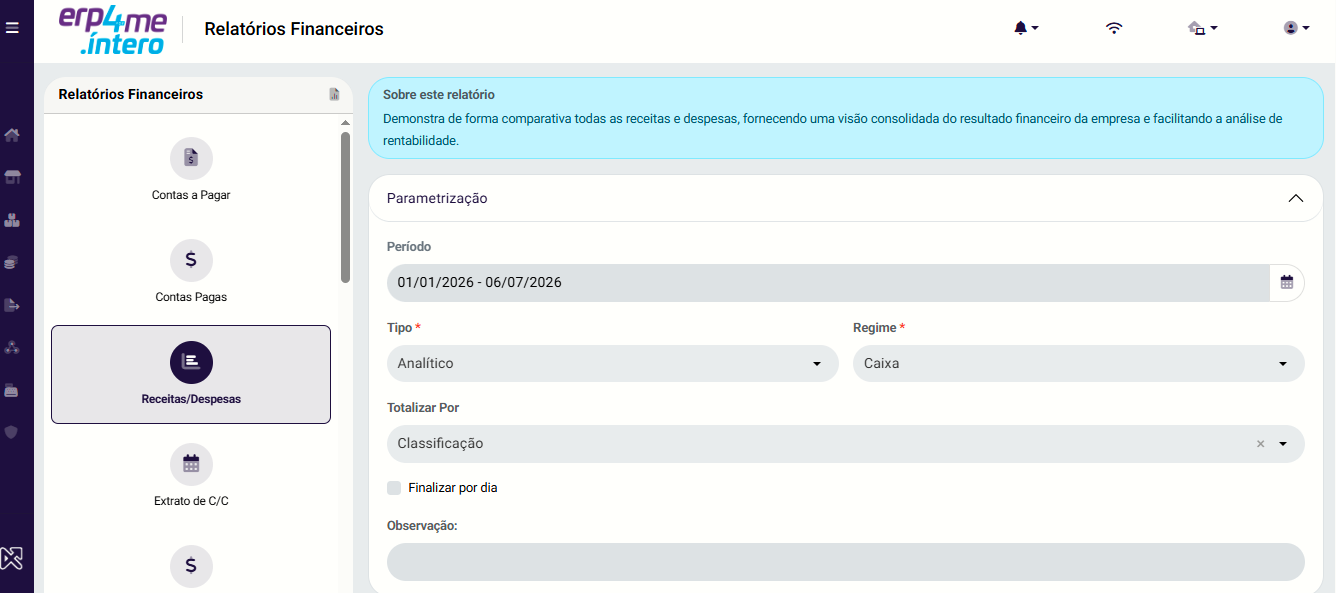The height and width of the screenshot is (593, 1336).
Task: Toggle the Finalizar por dia checkbox
Action: 394,488
